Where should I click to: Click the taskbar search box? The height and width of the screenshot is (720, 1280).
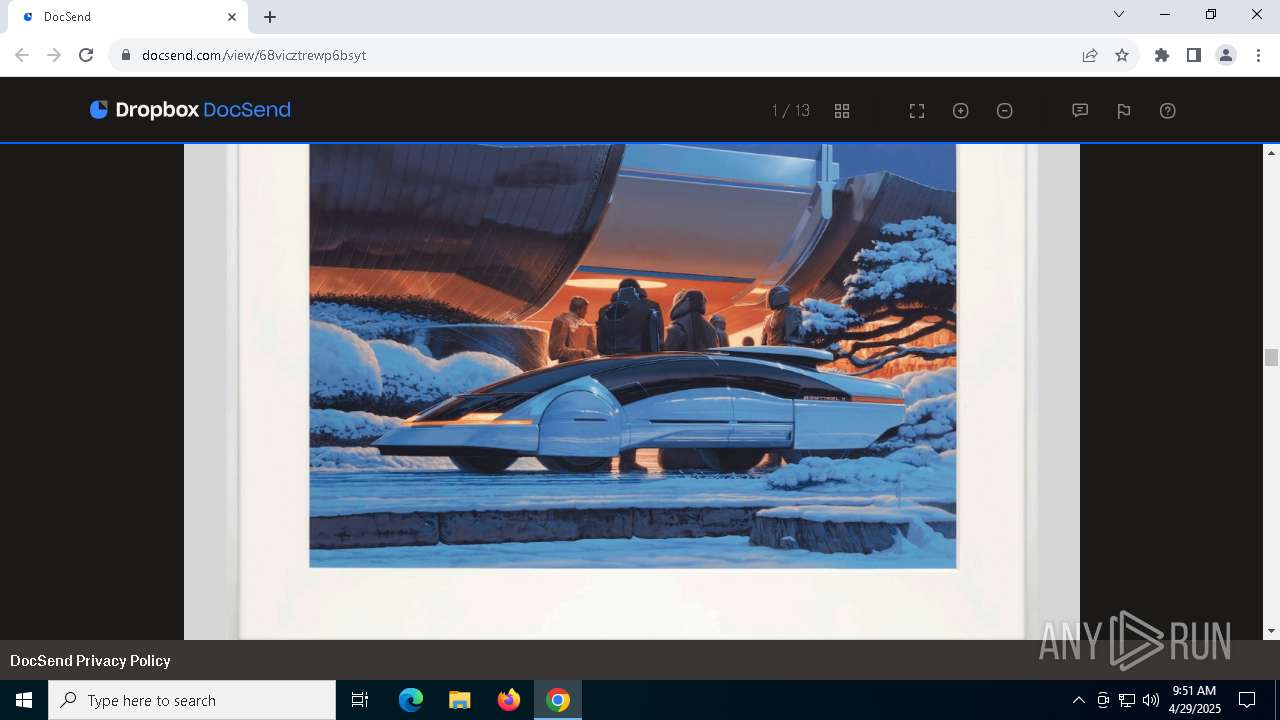192,700
